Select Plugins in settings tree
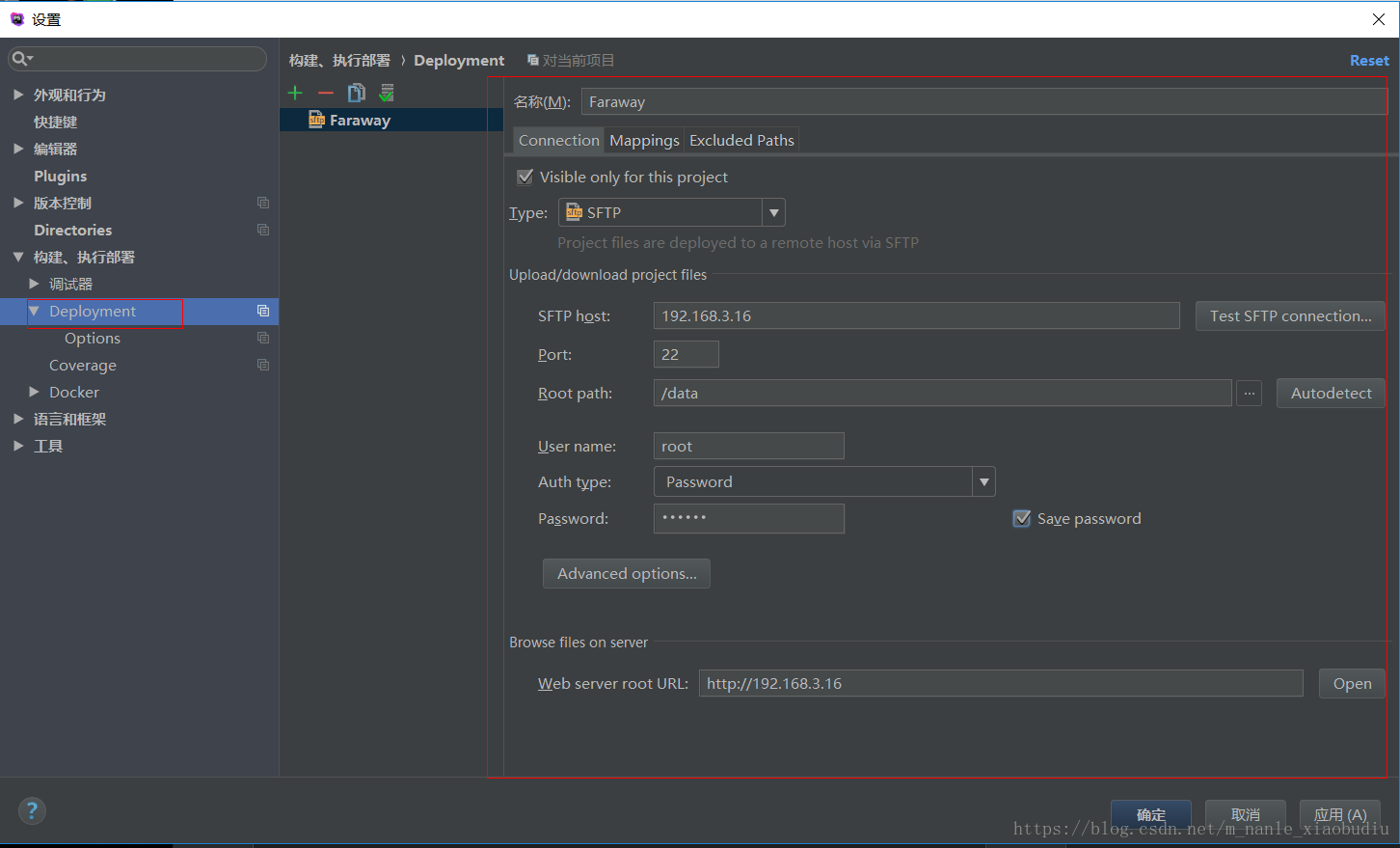The width and height of the screenshot is (1400, 848). click(x=61, y=176)
